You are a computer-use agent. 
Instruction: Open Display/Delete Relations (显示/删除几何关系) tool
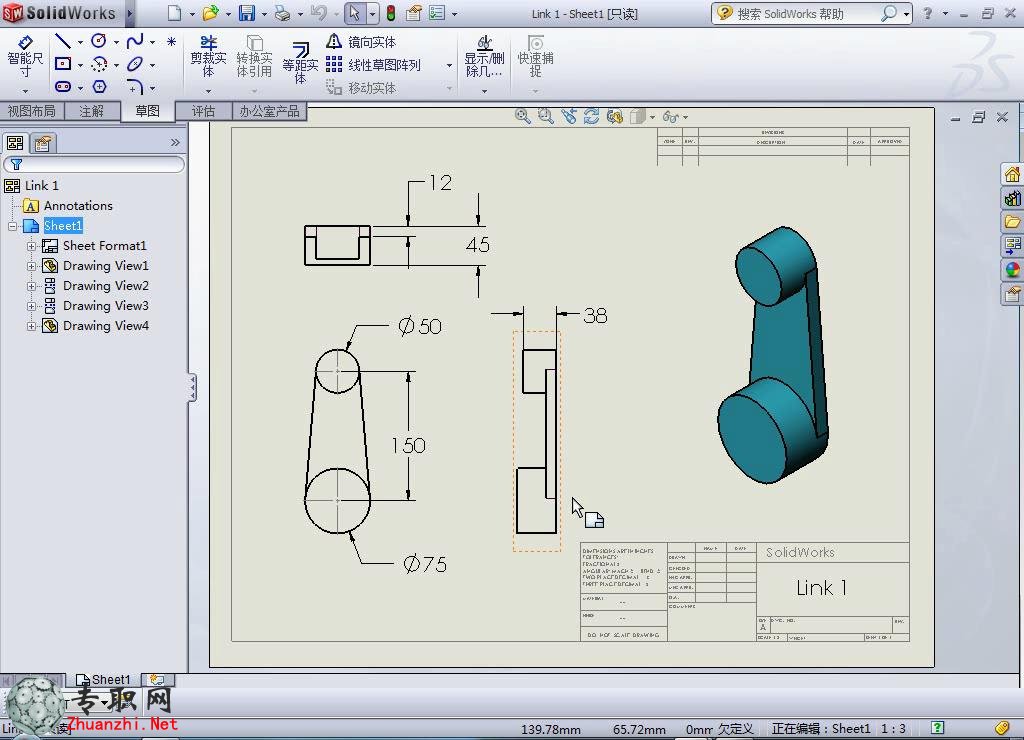[x=484, y=57]
